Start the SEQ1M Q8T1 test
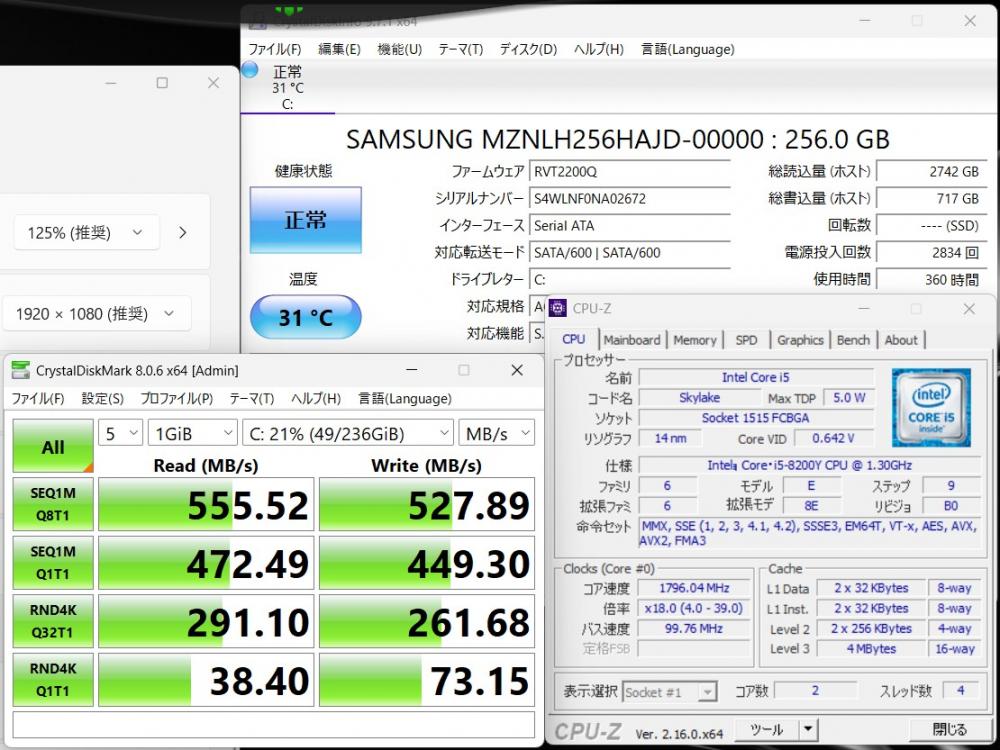The width and height of the screenshot is (1000, 750). (53, 505)
